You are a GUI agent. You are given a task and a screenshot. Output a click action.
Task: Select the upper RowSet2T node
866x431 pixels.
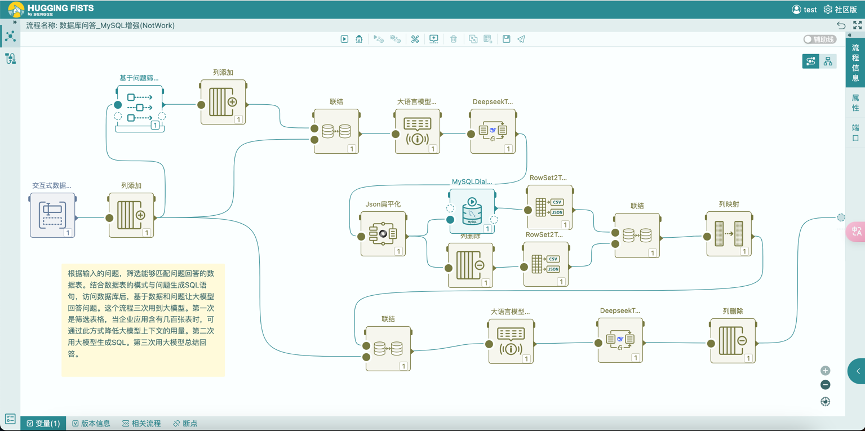tap(549, 207)
